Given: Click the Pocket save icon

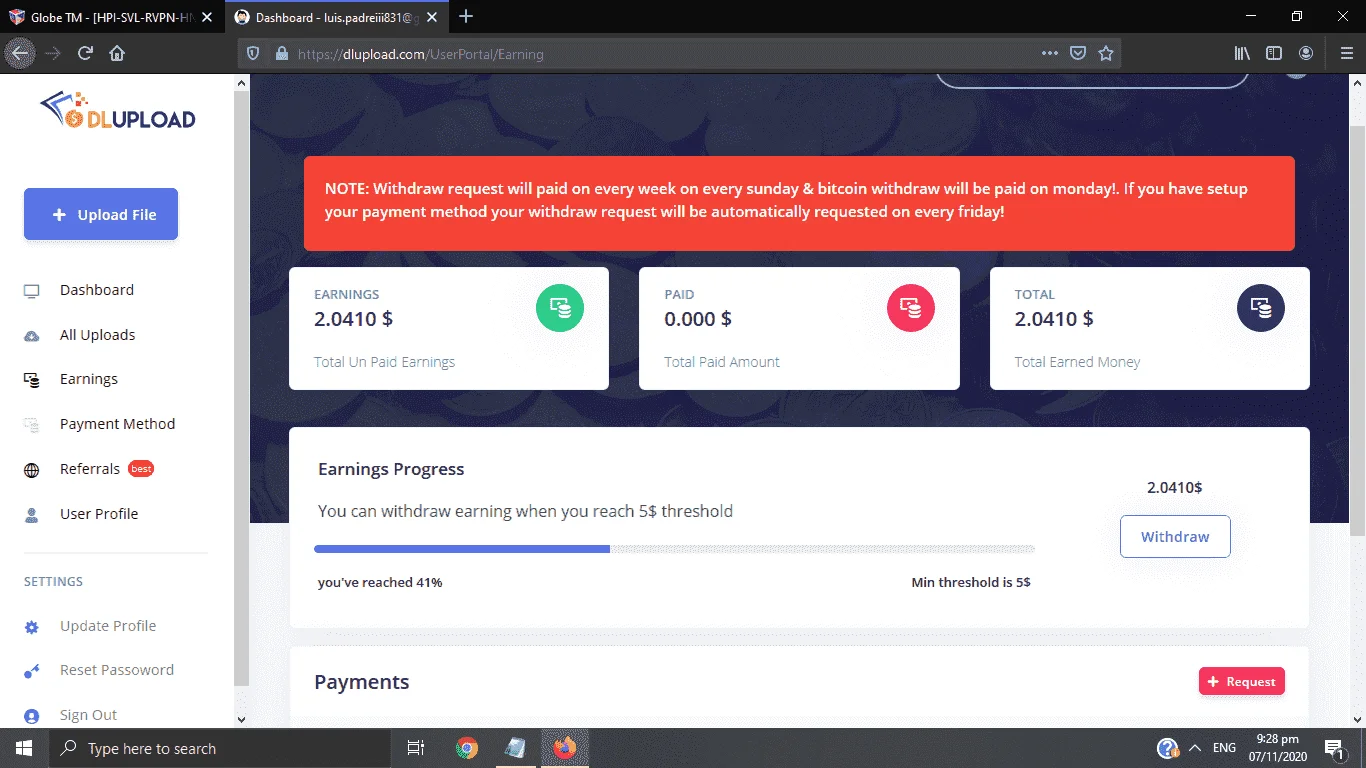Looking at the screenshot, I should [1078, 54].
